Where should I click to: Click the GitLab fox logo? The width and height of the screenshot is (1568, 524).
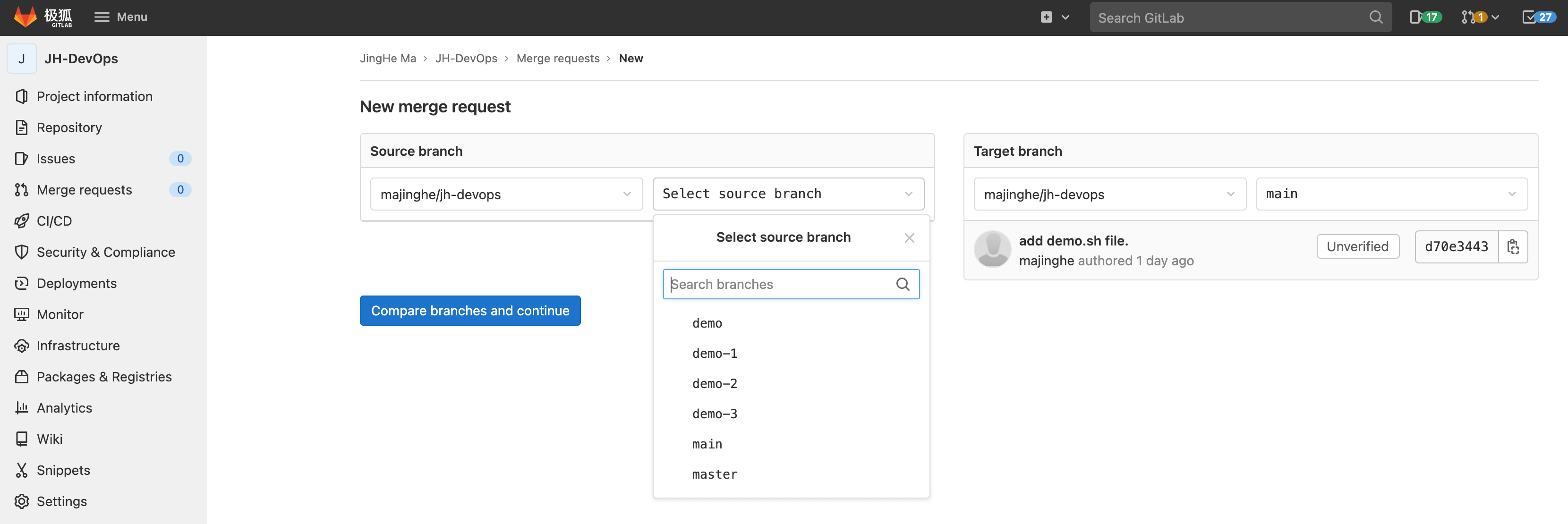pos(26,17)
